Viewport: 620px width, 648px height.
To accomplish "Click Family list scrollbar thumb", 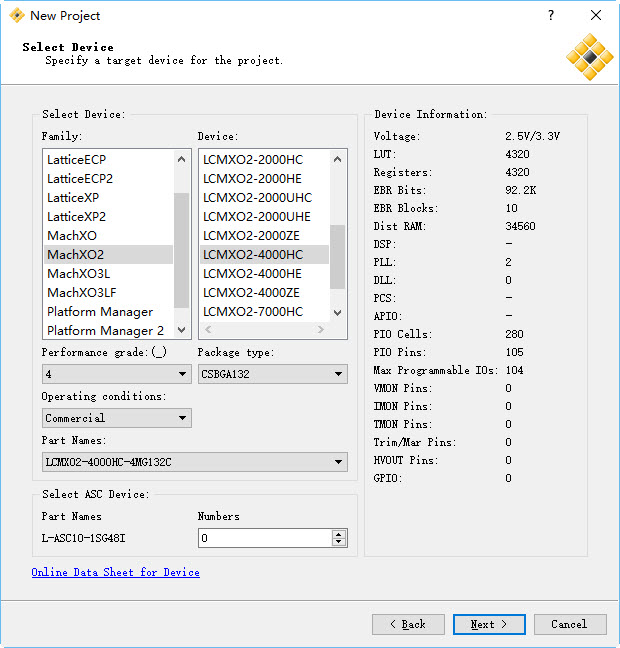I will point(181,250).
